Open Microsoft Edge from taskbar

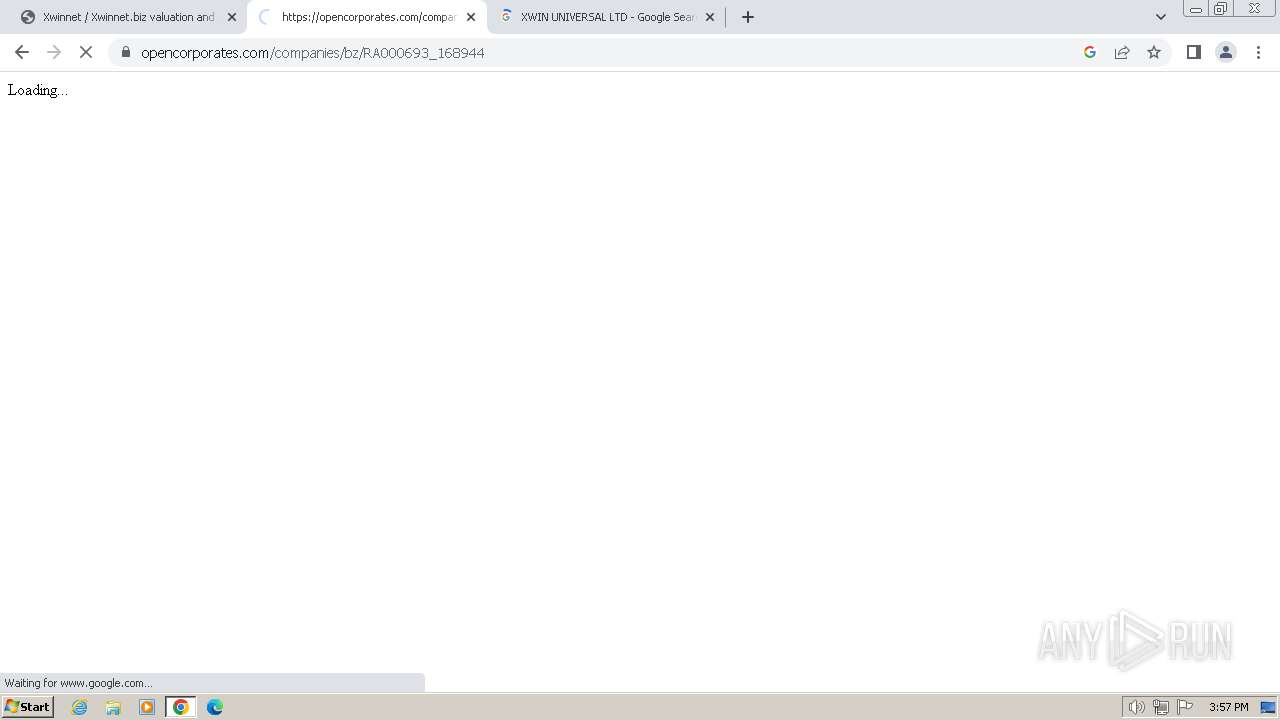point(215,707)
